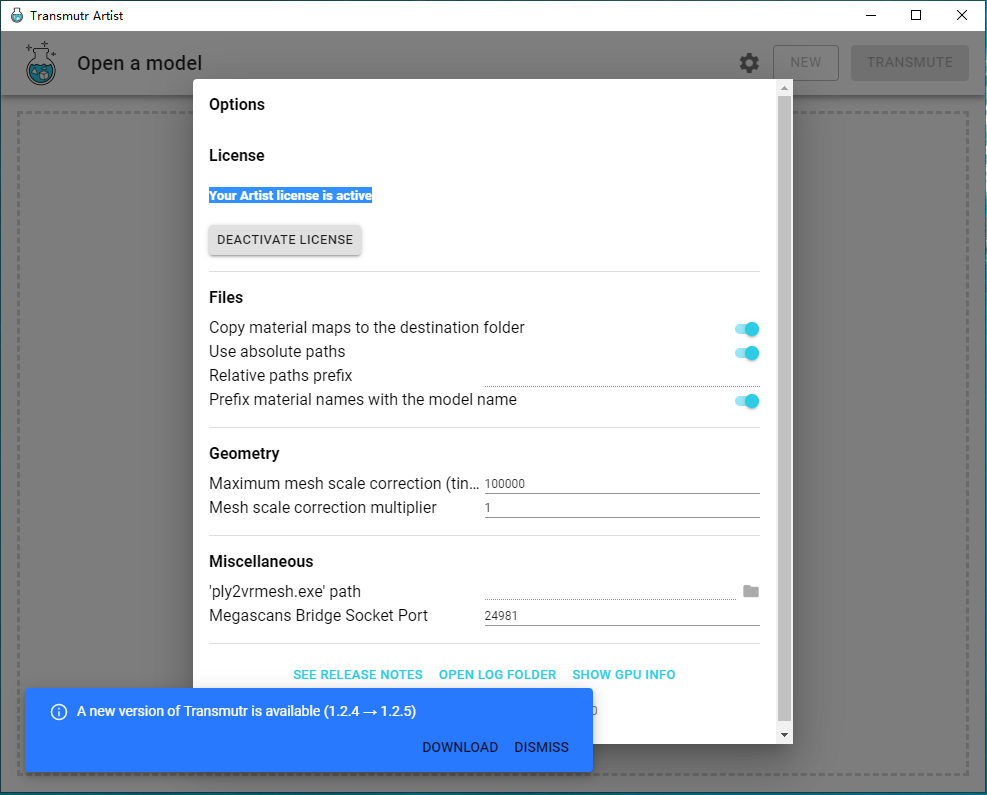Toggle prefix material names with model name
Screen dimensions: 987x795
(747, 401)
